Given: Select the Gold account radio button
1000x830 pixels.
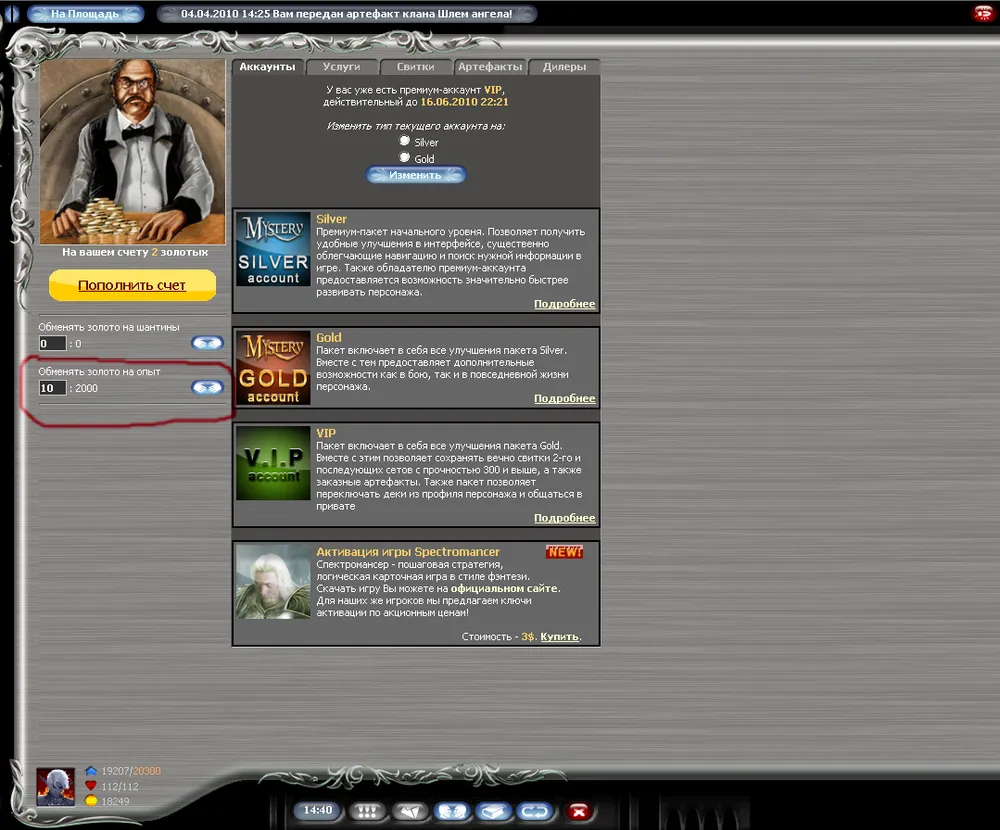Looking at the screenshot, I should [405, 157].
